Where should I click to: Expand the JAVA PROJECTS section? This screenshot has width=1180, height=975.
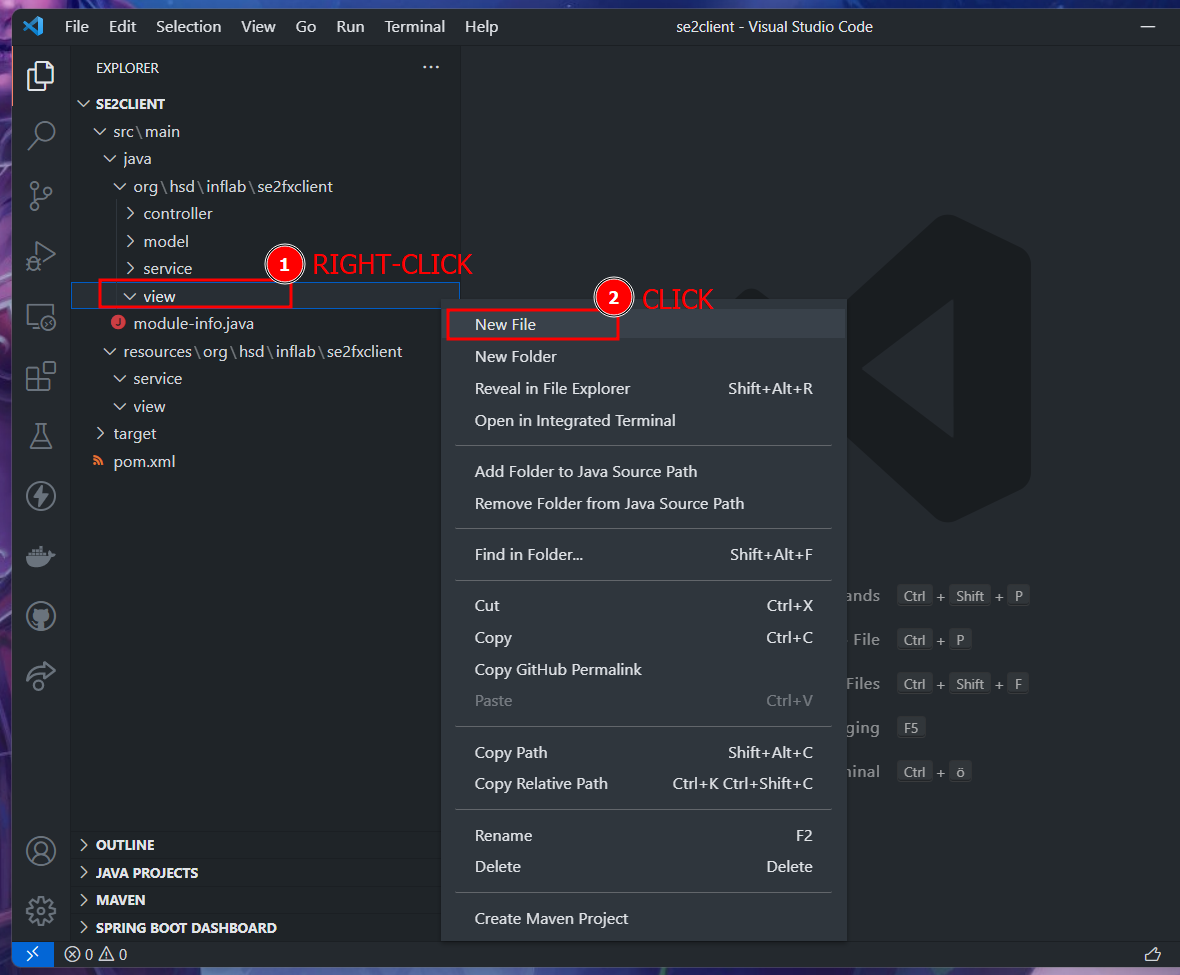coord(84,873)
